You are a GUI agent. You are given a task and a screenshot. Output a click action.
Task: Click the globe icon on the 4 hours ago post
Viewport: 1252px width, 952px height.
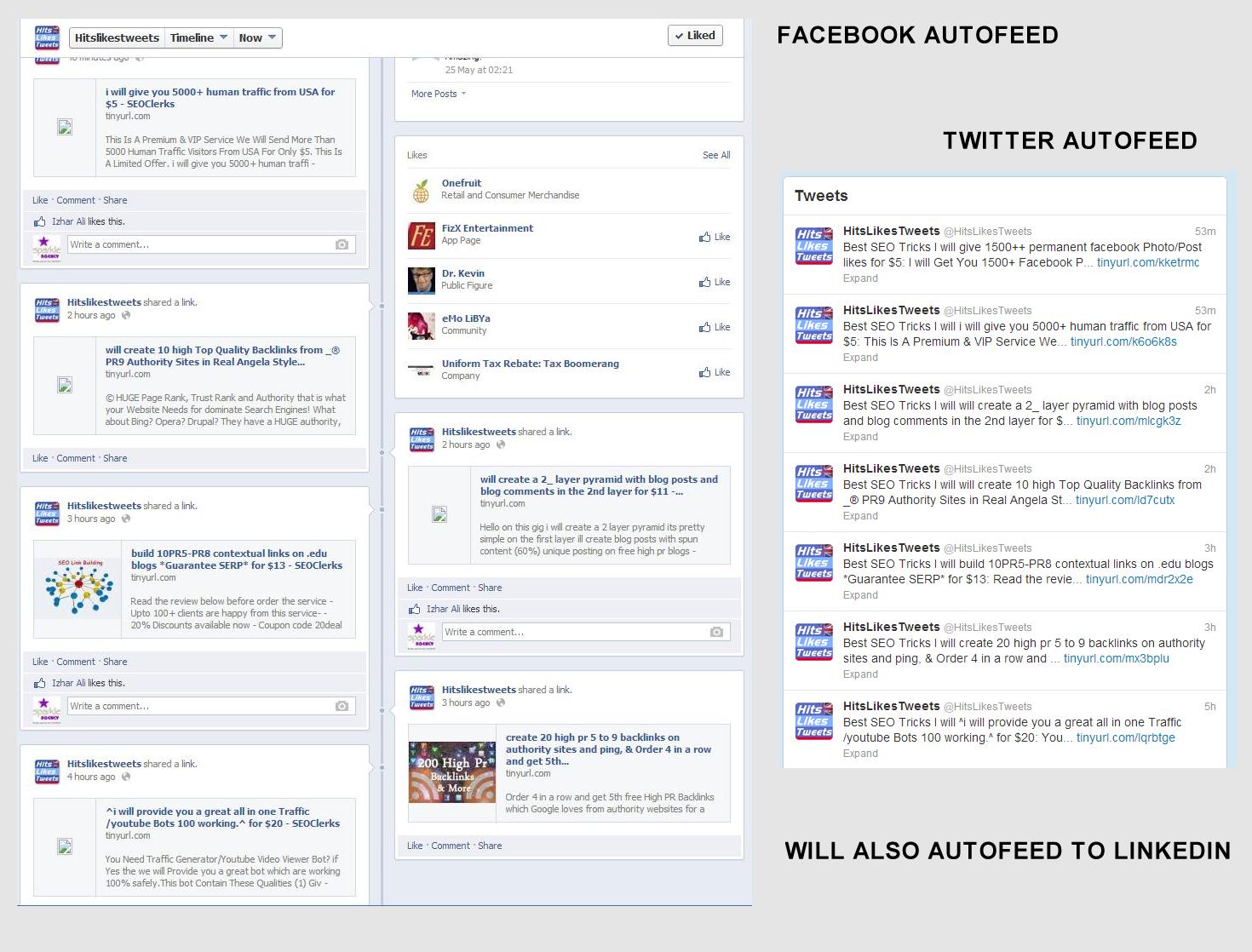coord(126,777)
